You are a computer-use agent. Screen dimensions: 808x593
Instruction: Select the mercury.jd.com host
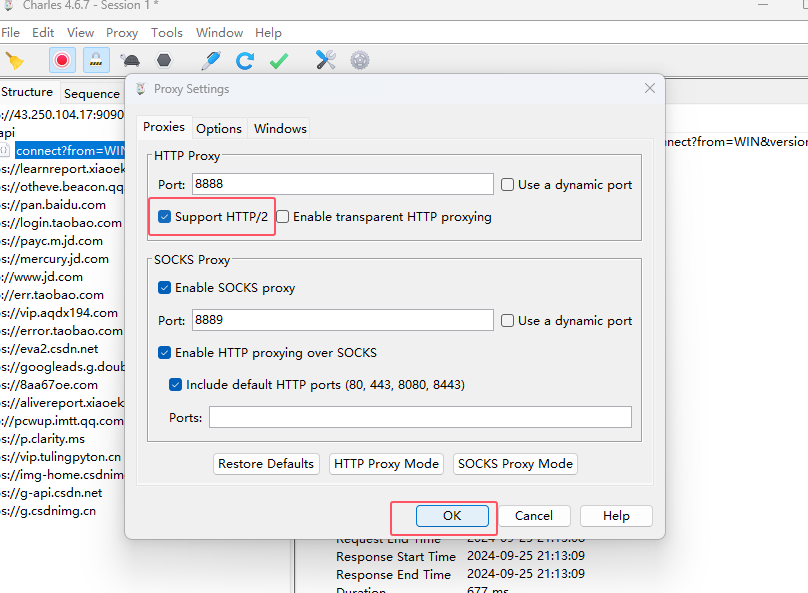pyautogui.click(x=55, y=259)
